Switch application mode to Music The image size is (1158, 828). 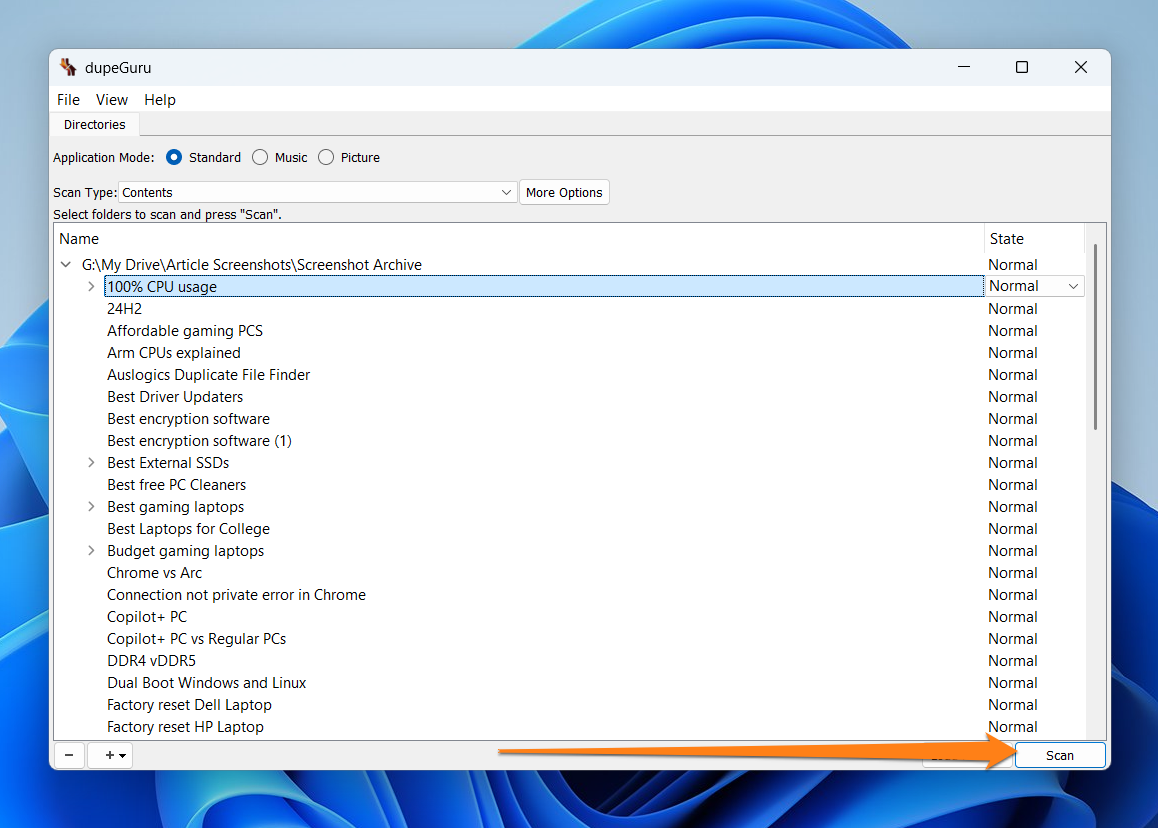[x=260, y=157]
